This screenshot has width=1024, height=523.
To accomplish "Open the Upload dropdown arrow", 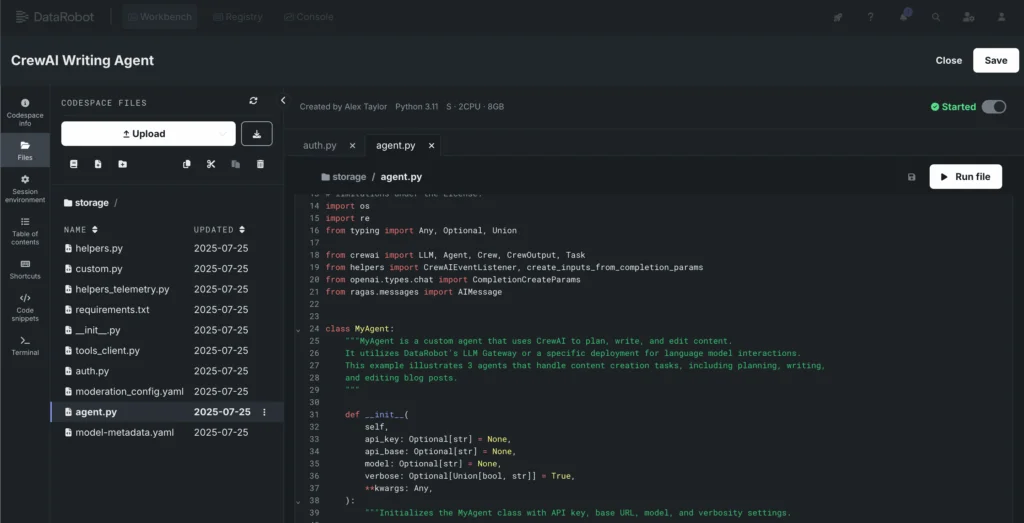I will pos(222,134).
